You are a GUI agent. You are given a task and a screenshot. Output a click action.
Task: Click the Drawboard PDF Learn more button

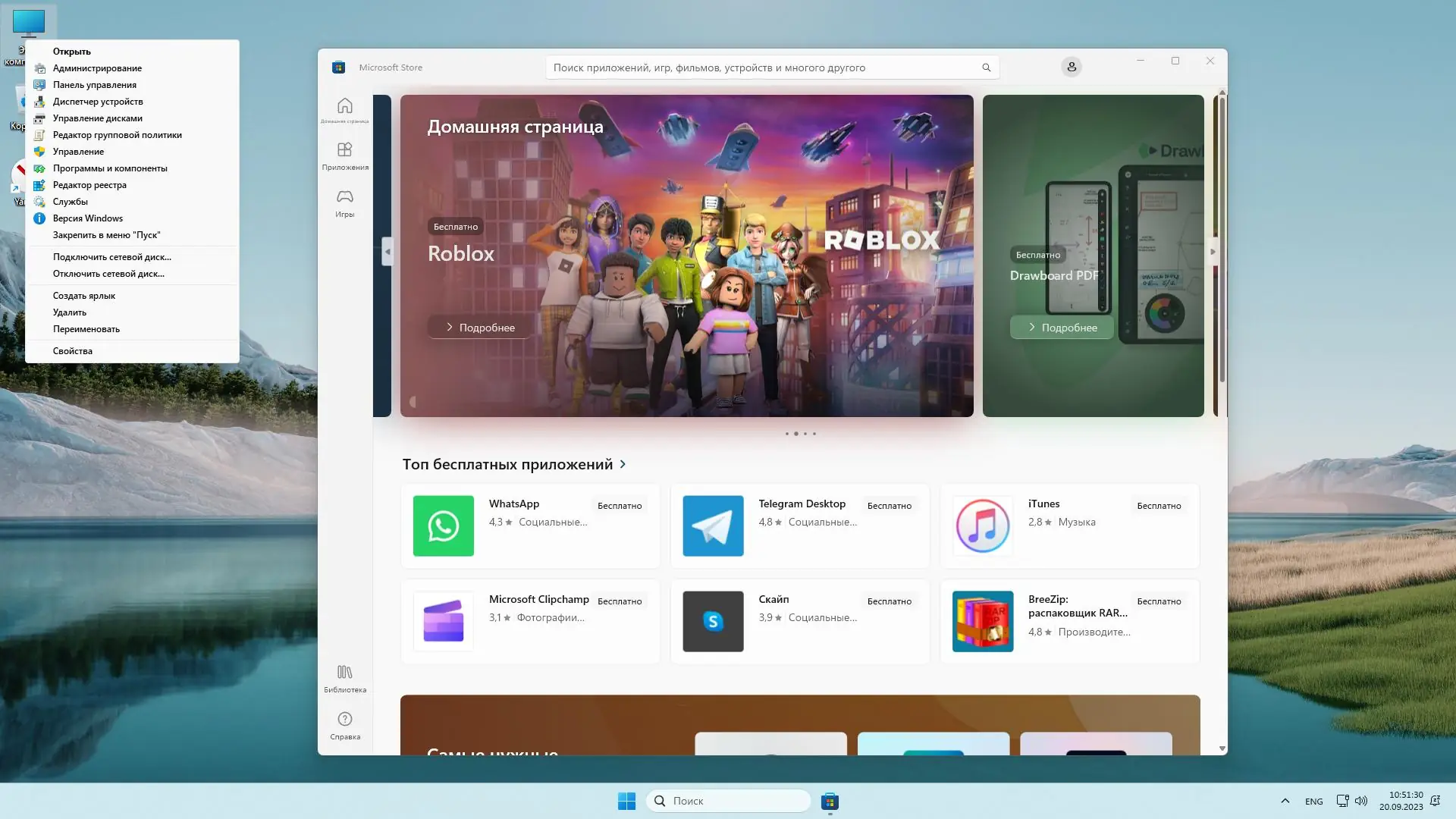pyautogui.click(x=1062, y=328)
